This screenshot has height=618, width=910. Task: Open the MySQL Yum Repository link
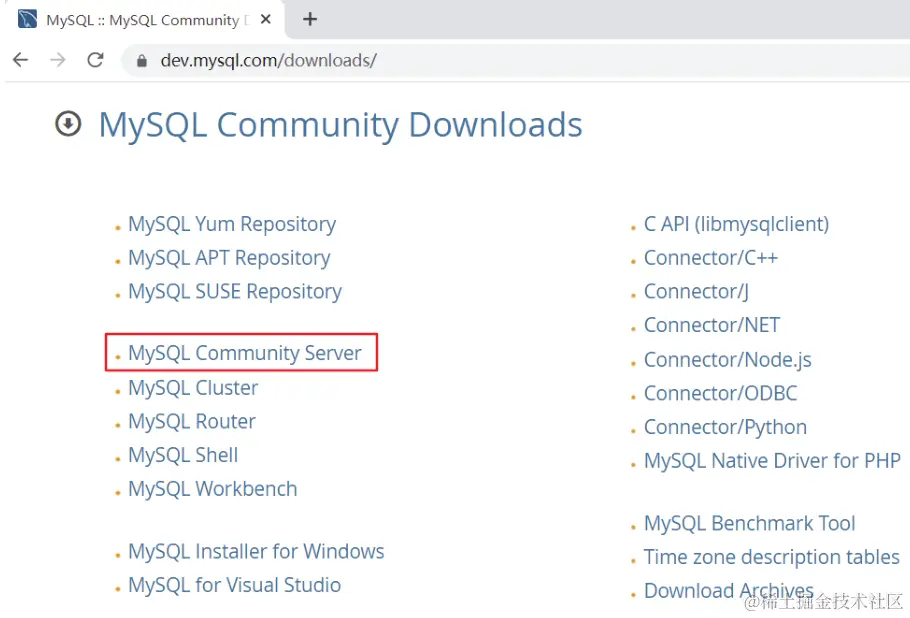[232, 225]
